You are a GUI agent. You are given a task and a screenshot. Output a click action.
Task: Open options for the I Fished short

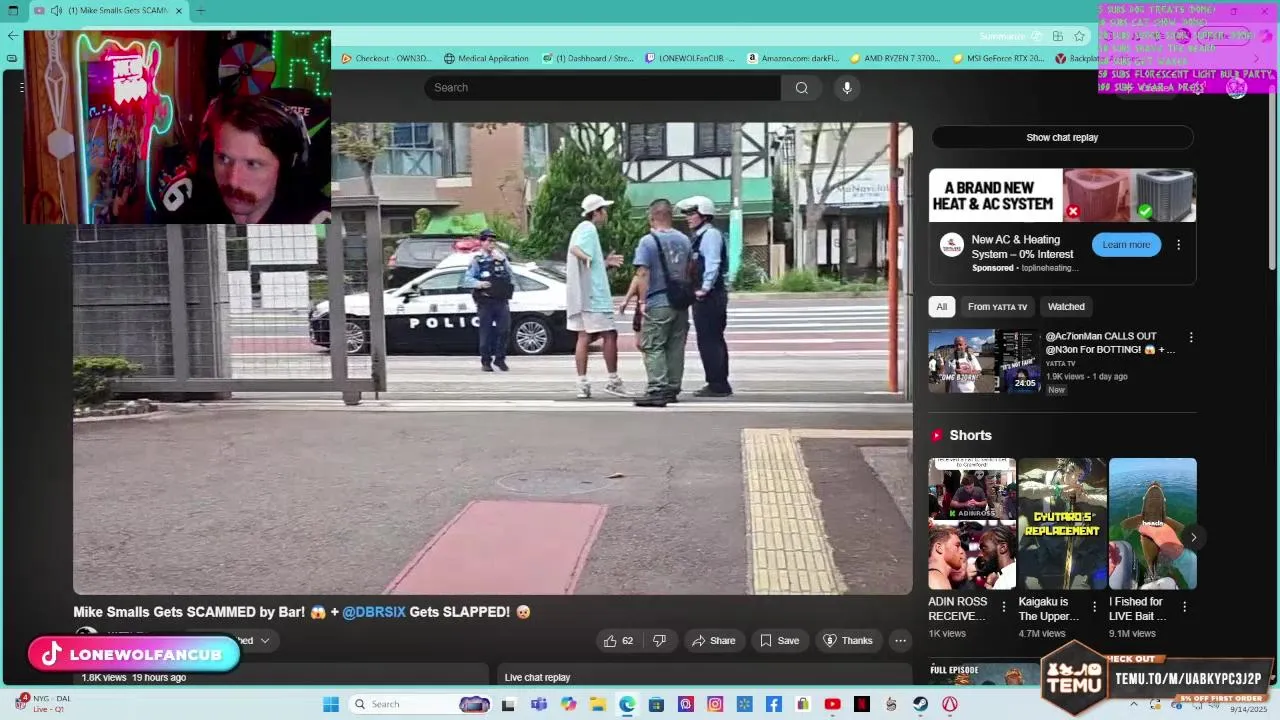pos(1184,607)
